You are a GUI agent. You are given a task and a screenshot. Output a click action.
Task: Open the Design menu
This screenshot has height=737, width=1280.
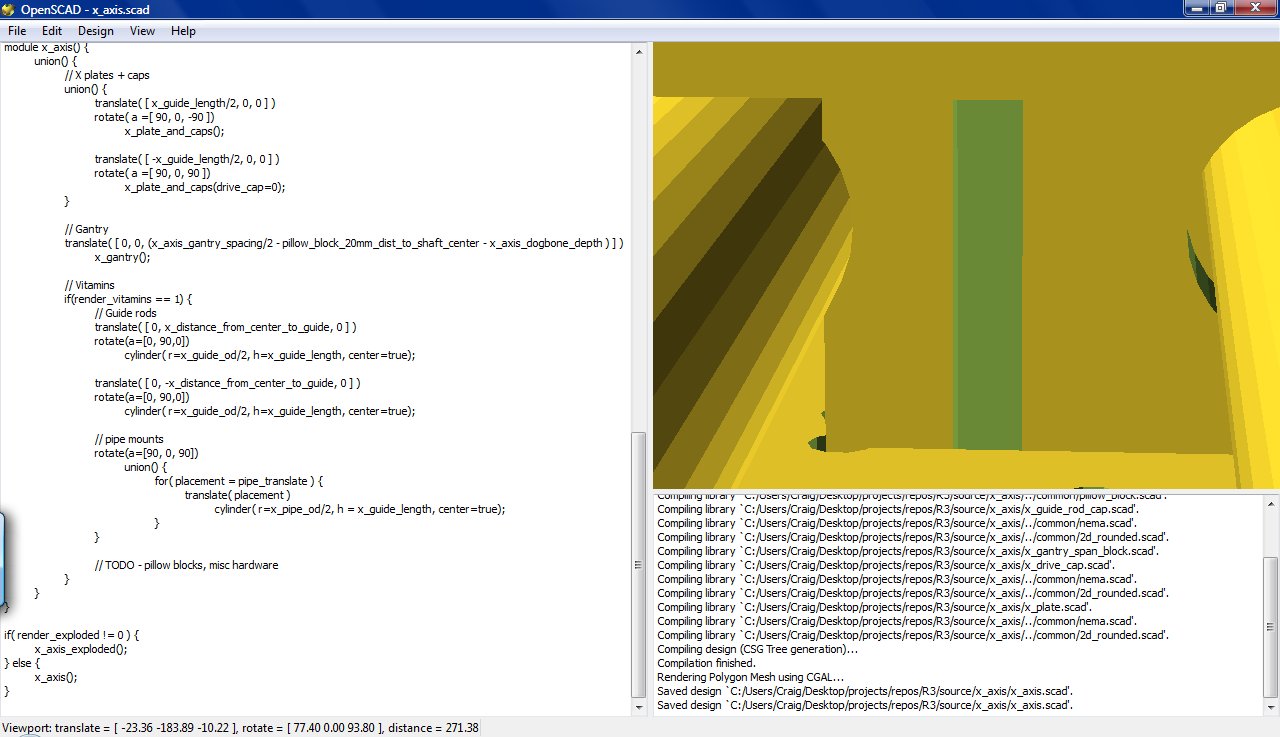click(x=96, y=31)
